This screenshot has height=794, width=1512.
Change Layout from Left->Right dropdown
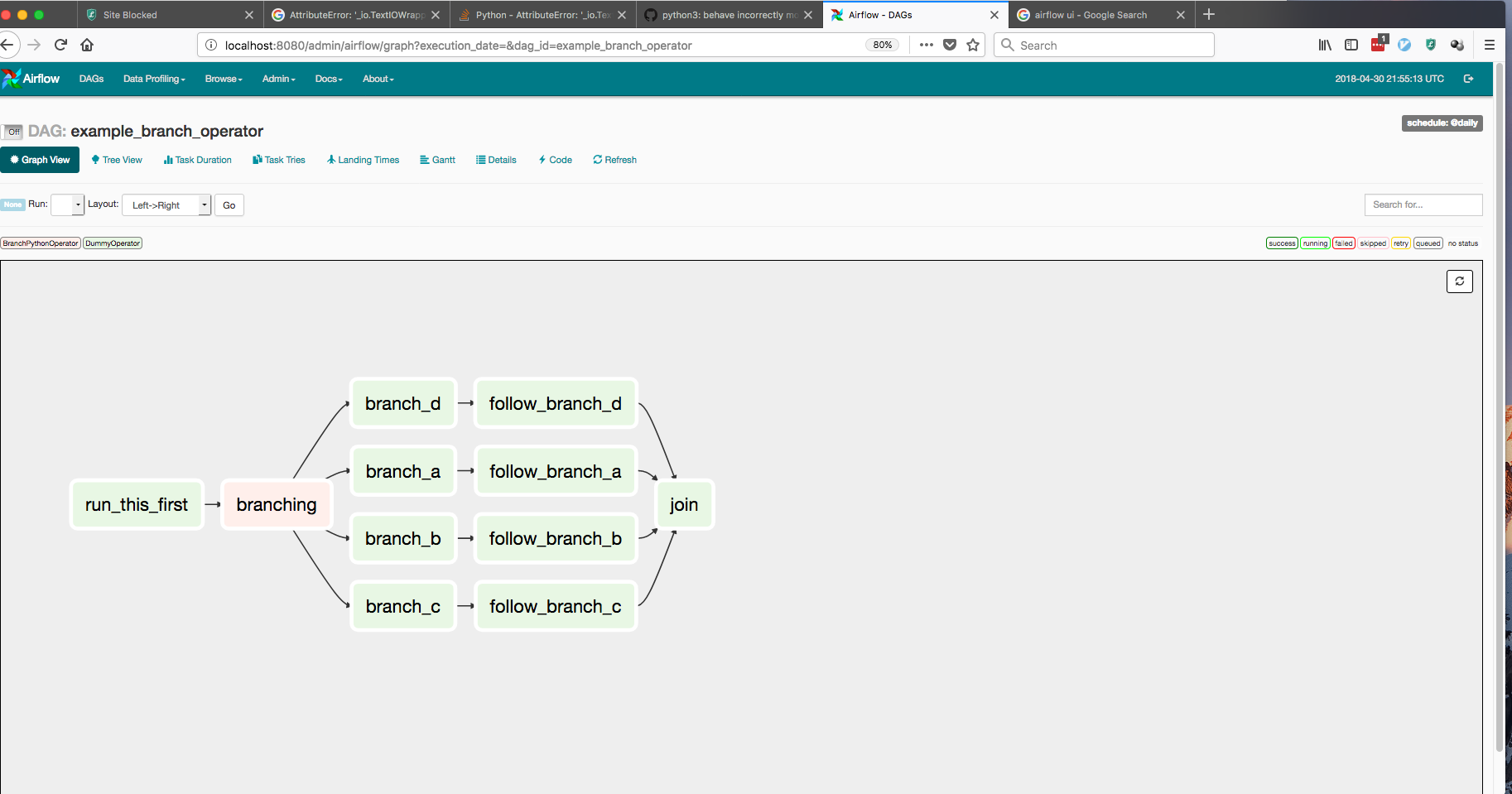click(166, 205)
